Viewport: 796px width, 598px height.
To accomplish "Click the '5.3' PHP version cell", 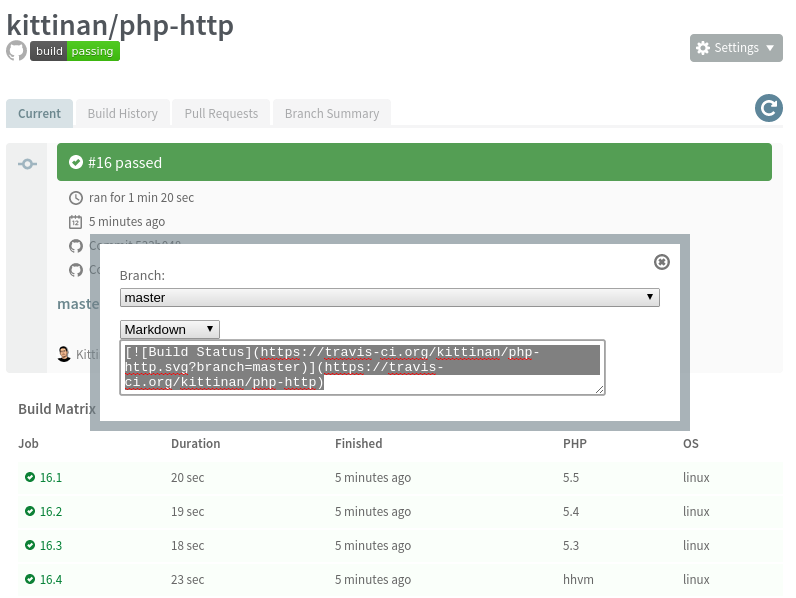I will (x=571, y=546).
